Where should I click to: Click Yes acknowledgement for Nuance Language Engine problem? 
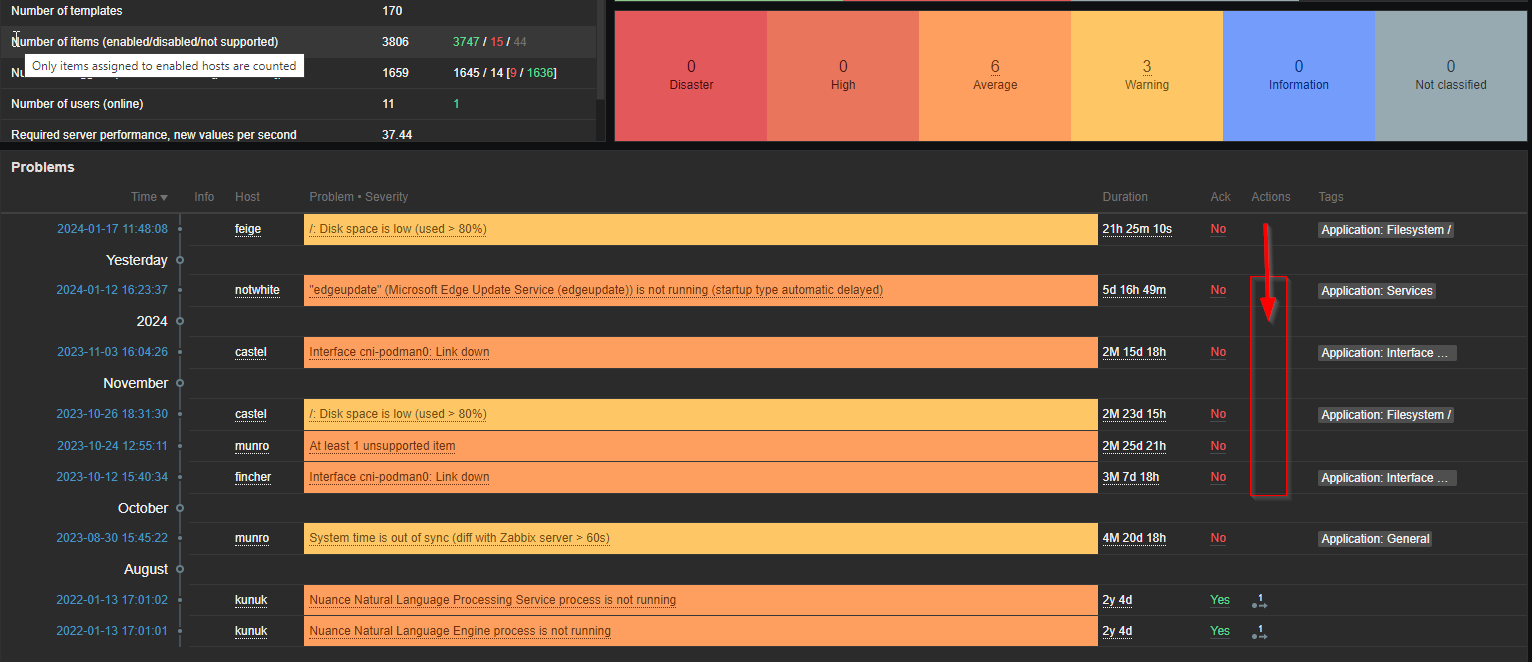(x=1220, y=631)
